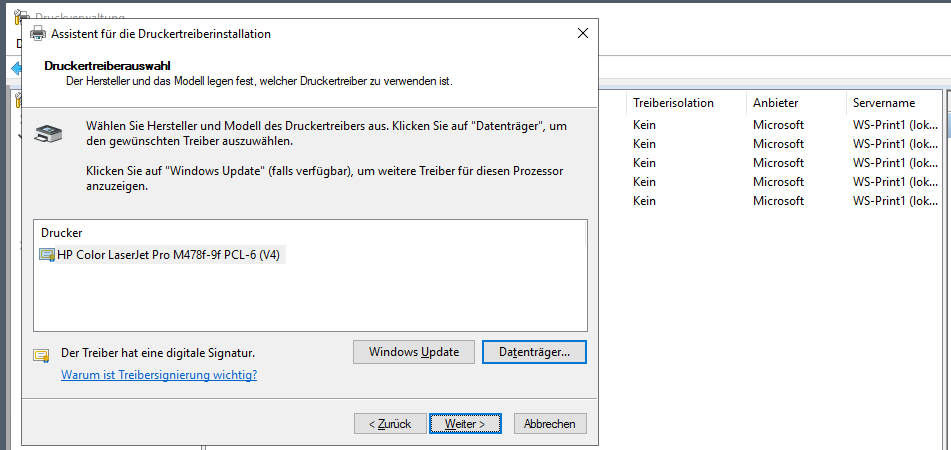Continue with the Weiter button
This screenshot has height=450, width=951.
pyautogui.click(x=465, y=424)
